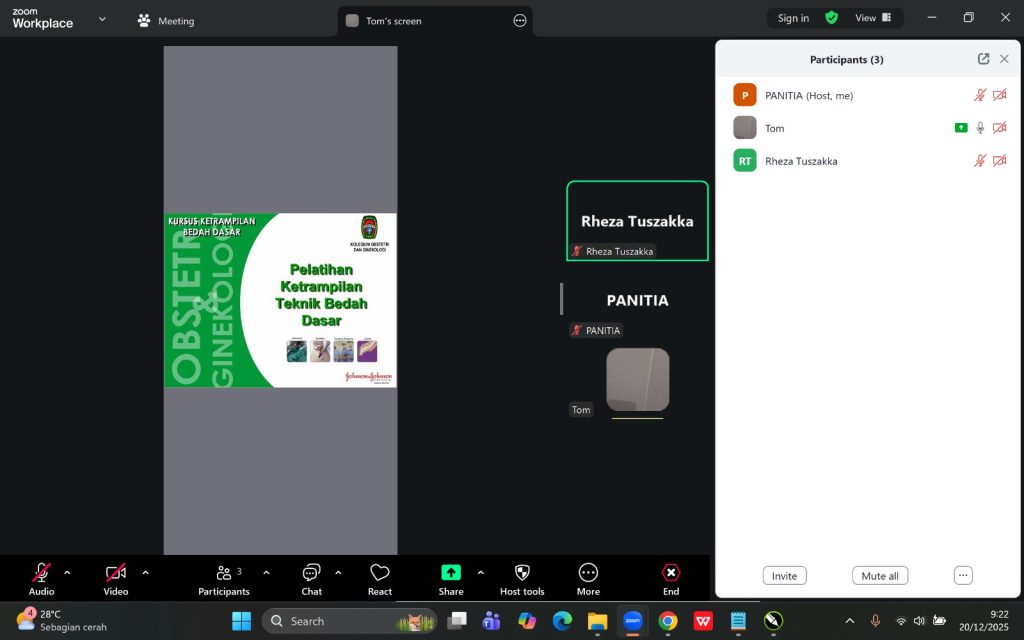Click Tom's video thumbnail
Viewport: 1024px width, 640px height.
(637, 380)
